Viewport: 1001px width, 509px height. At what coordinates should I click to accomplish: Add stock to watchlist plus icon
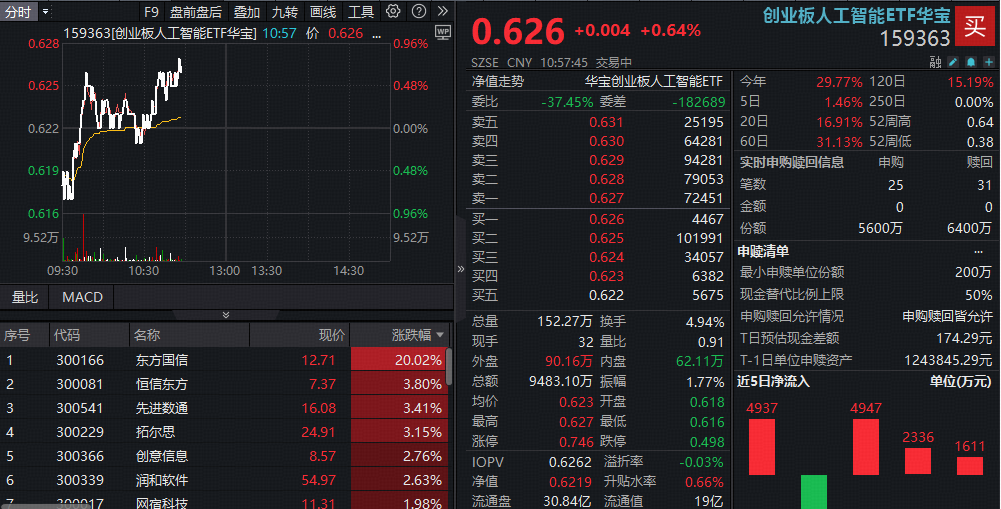point(989,62)
